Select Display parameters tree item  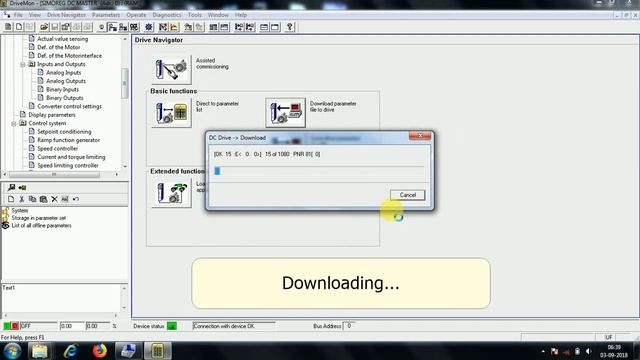pyautogui.click(x=52, y=115)
